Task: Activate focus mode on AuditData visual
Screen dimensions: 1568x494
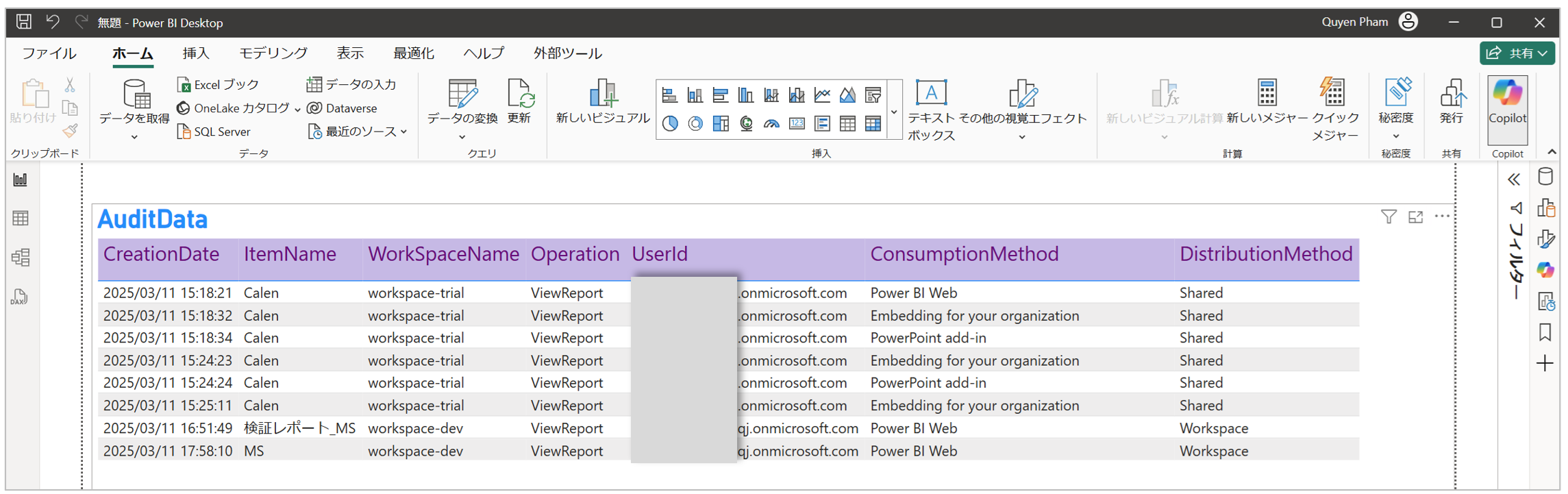Action: click(x=1415, y=217)
